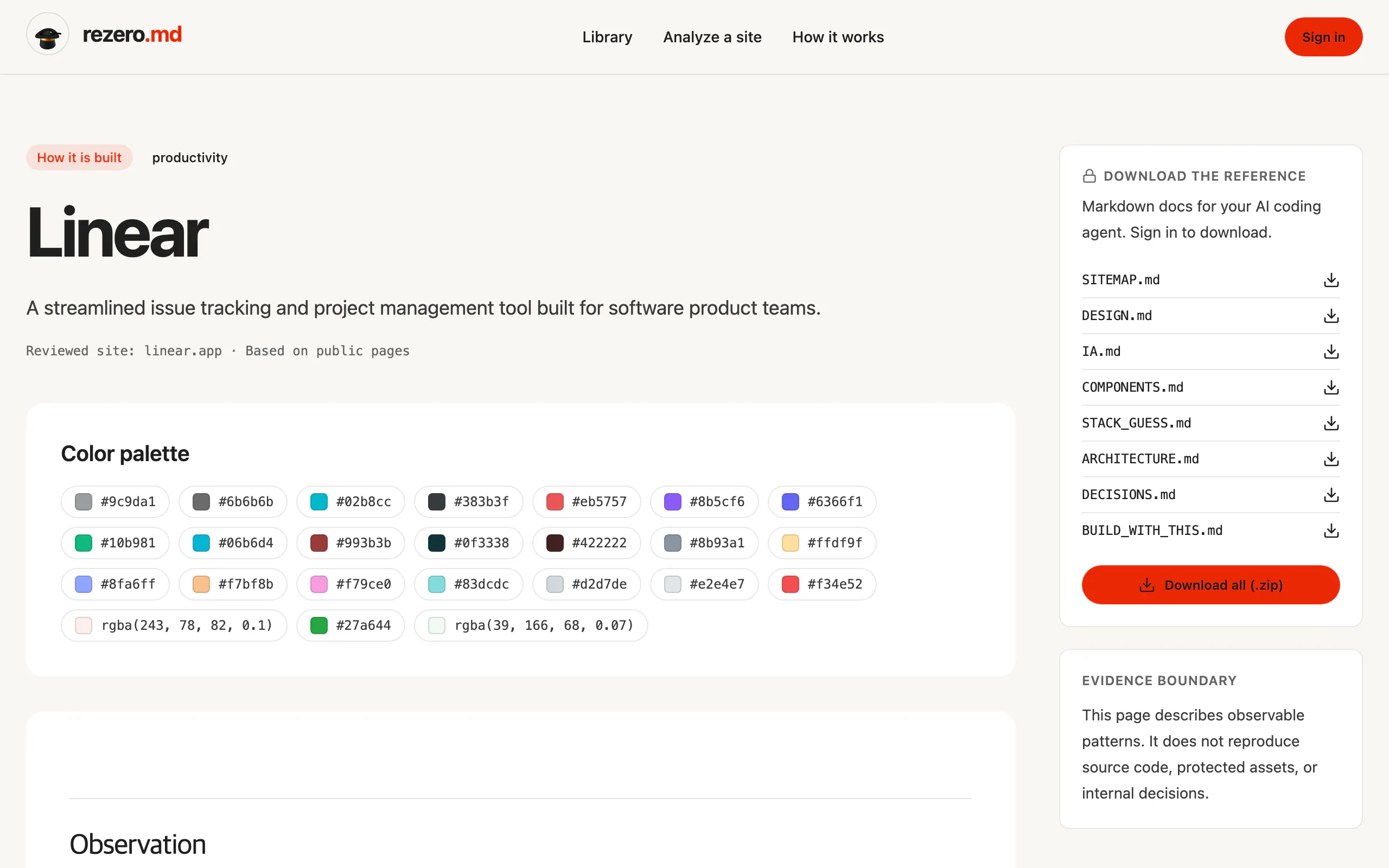Click the Sign in button
Image resolution: width=1389 pixels, height=868 pixels.
(x=1323, y=37)
